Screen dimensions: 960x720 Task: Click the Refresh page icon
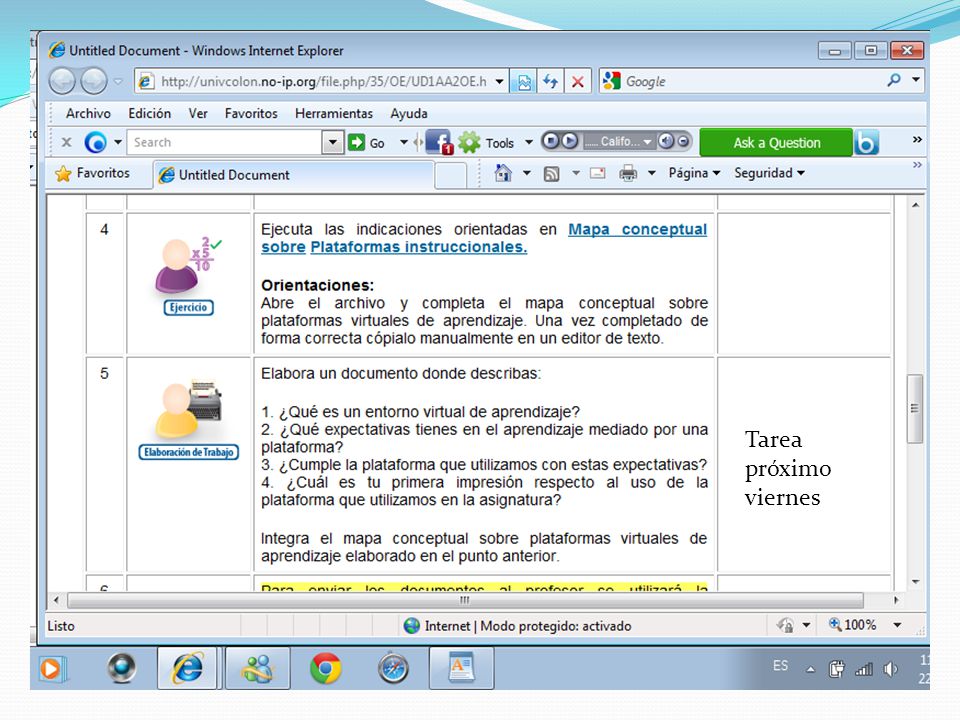pyautogui.click(x=550, y=81)
